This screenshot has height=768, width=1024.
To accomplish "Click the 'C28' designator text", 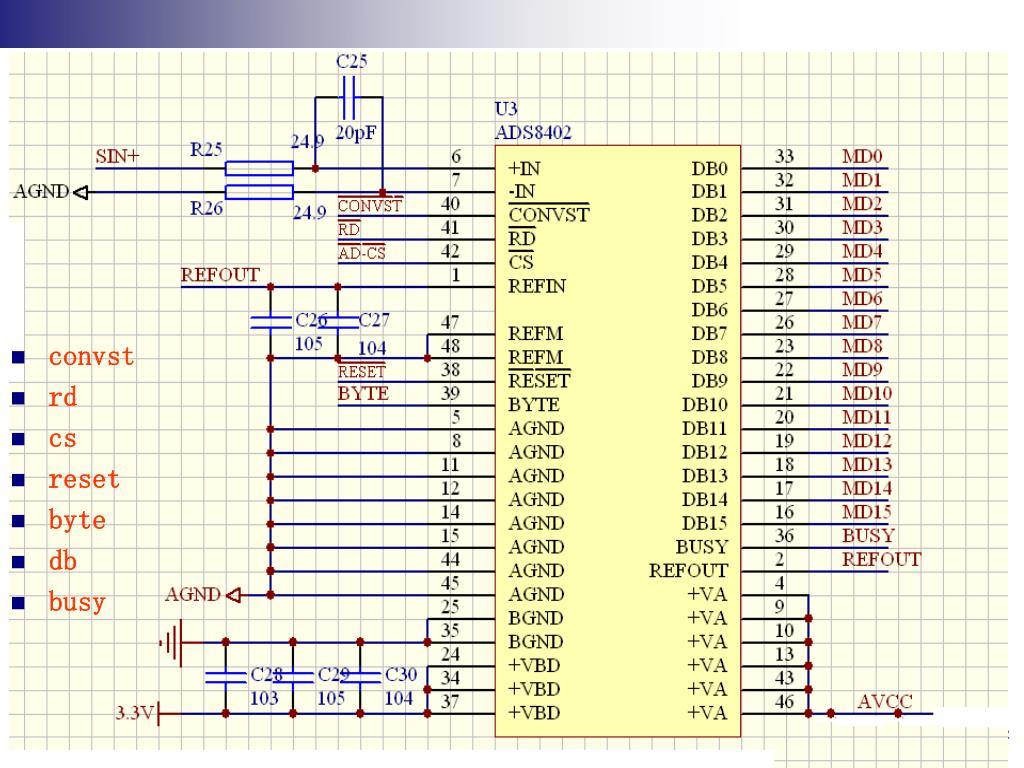I will click(x=266, y=675).
